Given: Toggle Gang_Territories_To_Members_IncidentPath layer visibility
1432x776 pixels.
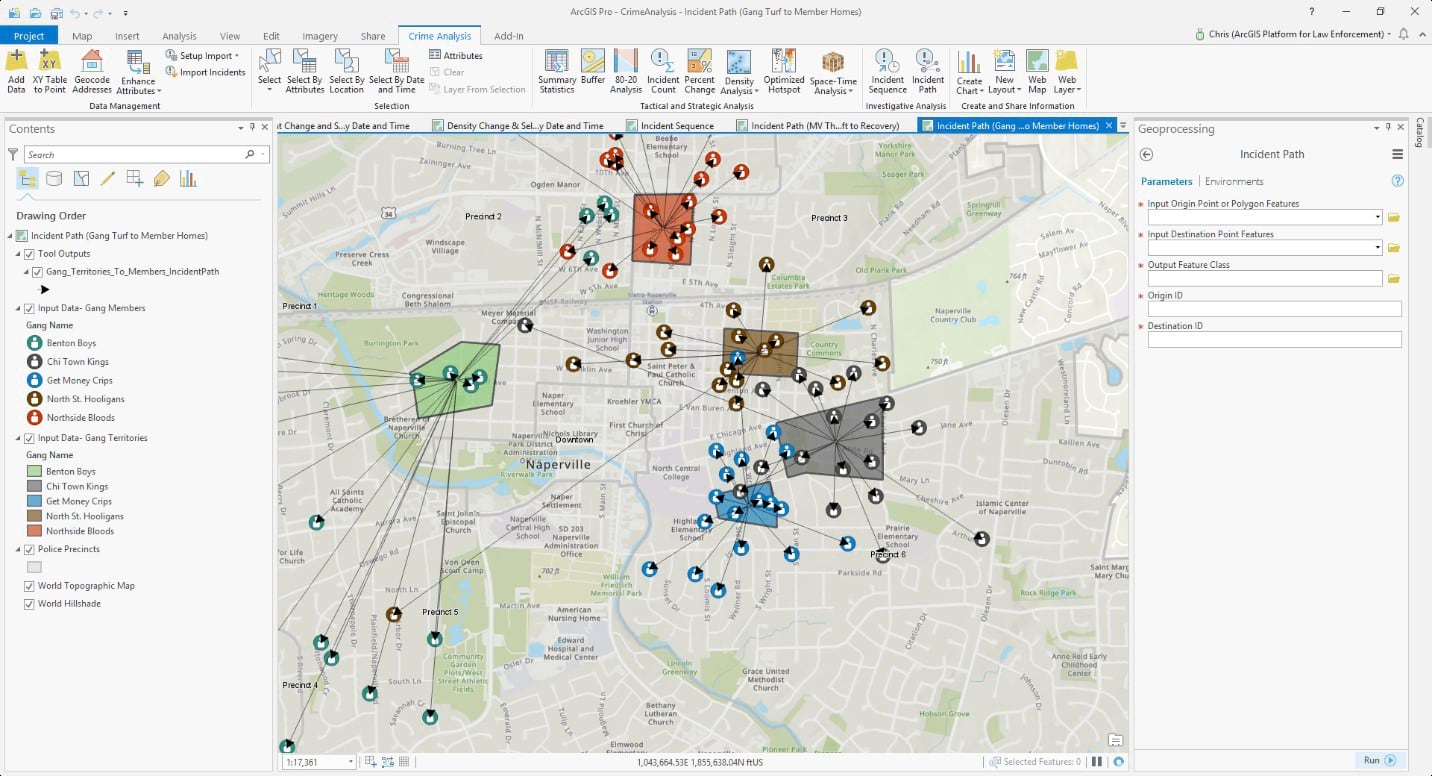Looking at the screenshot, I should coord(37,271).
